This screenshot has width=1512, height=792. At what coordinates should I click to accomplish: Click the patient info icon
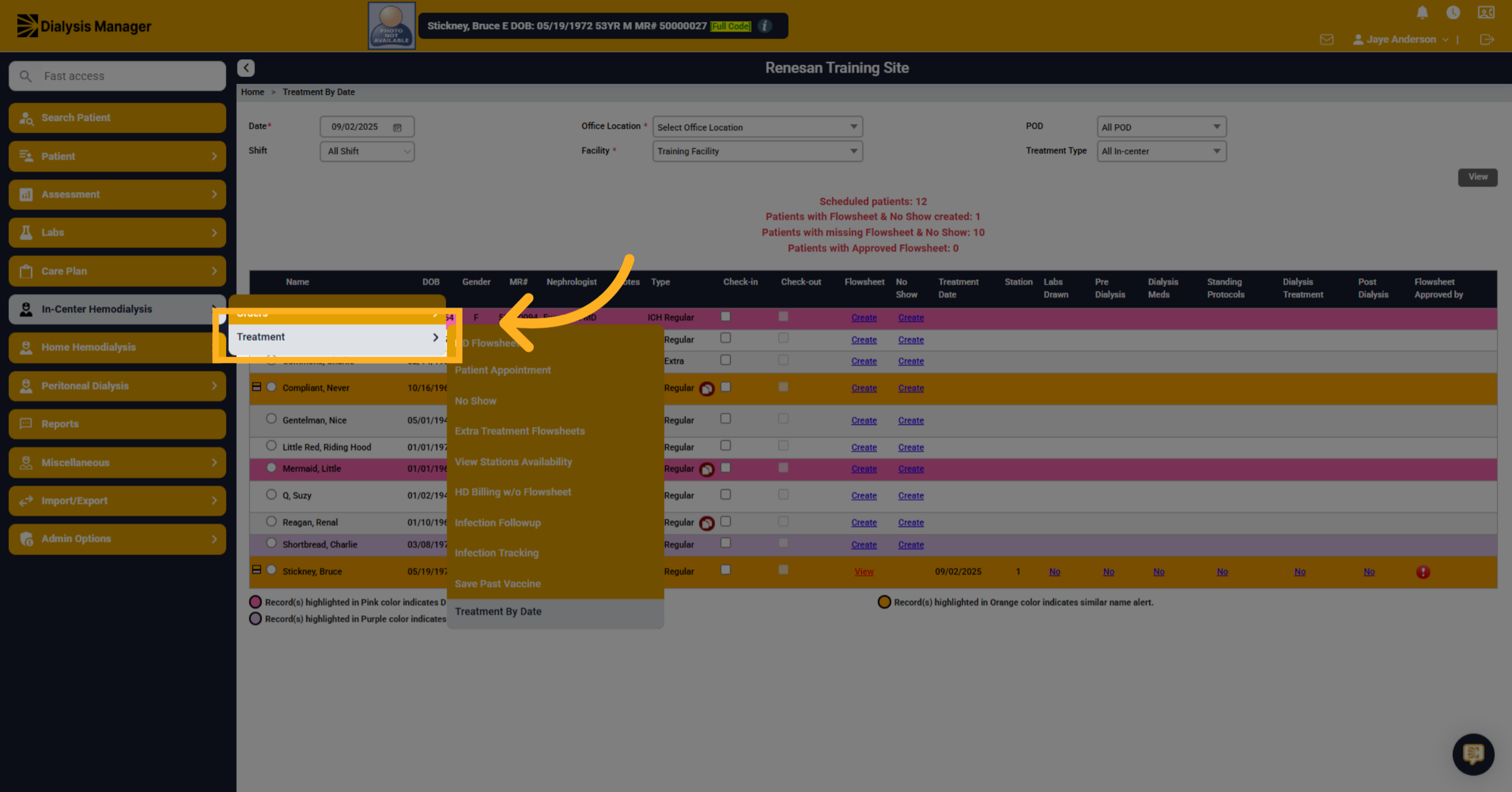pos(765,26)
